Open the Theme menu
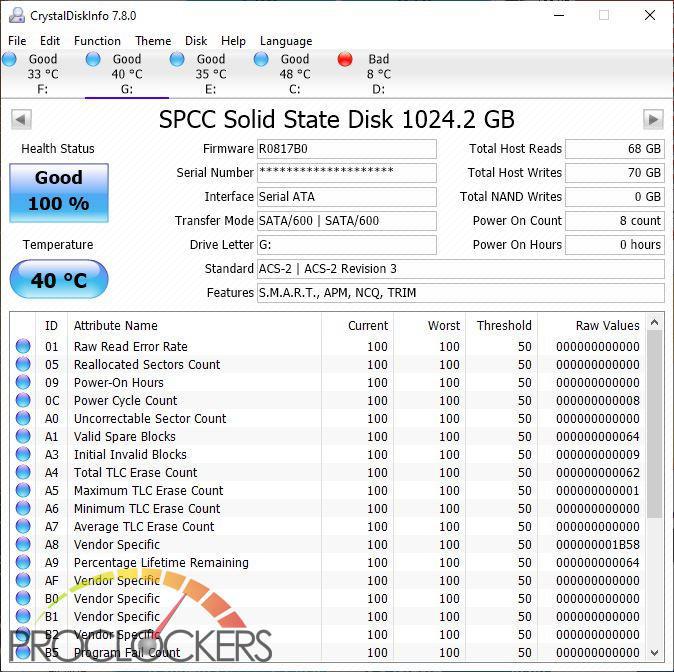The height and width of the screenshot is (672, 674). 153,41
